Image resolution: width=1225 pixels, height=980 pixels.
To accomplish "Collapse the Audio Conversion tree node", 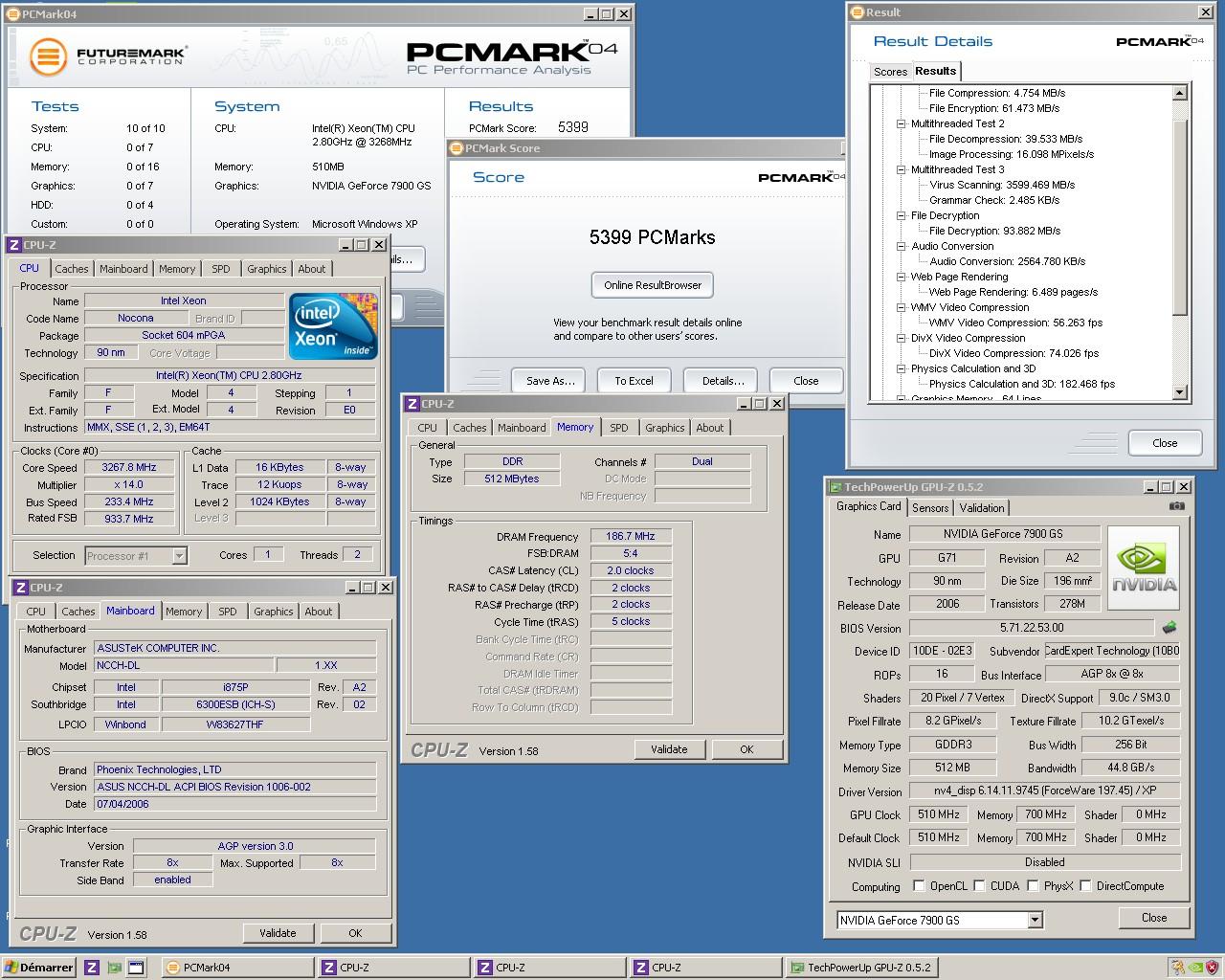I will [901, 246].
